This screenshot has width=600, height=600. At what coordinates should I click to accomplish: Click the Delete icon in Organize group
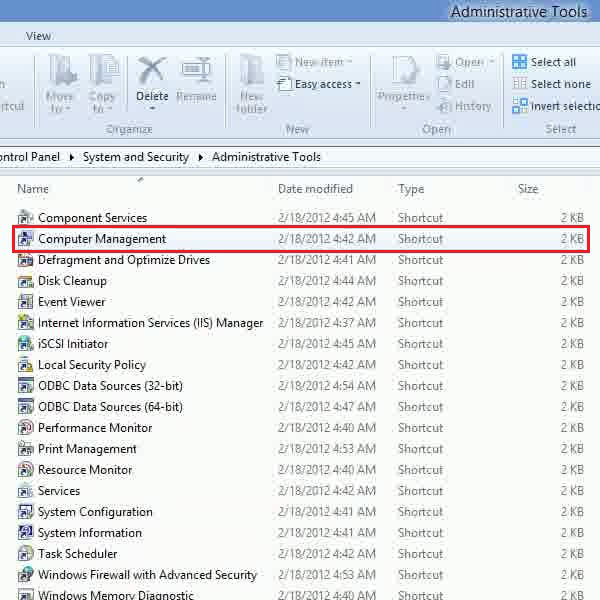pyautogui.click(x=152, y=71)
